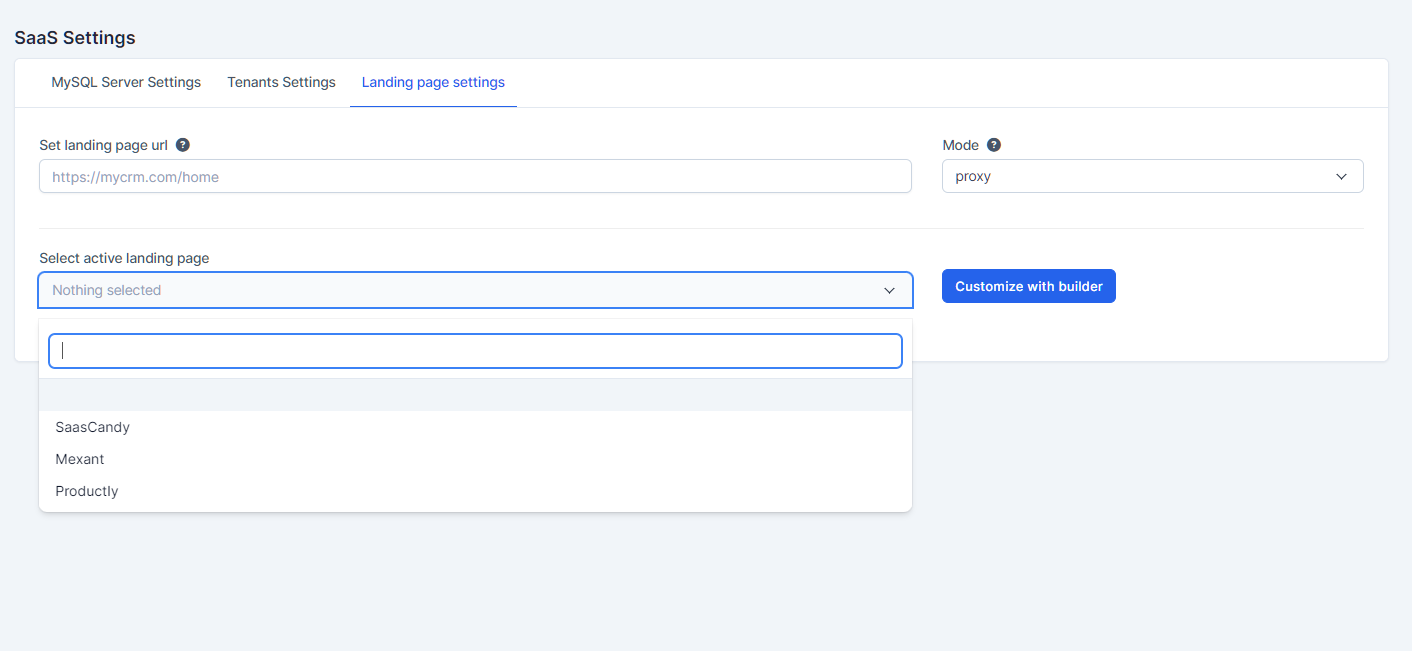The width and height of the screenshot is (1412, 651).
Task: Pick Productly in the dropdown options
Action: (x=86, y=491)
